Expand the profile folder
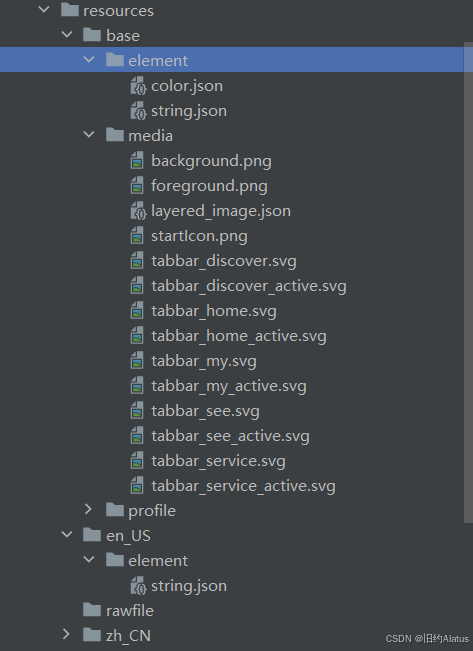Screen dimensions: 473x651 (x=88, y=510)
